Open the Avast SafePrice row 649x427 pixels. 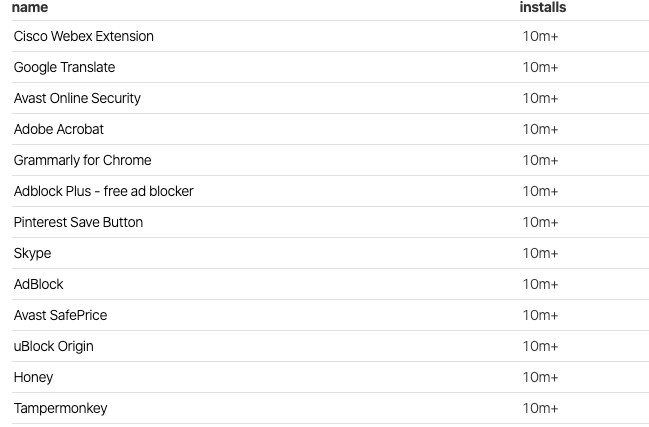click(x=60, y=315)
